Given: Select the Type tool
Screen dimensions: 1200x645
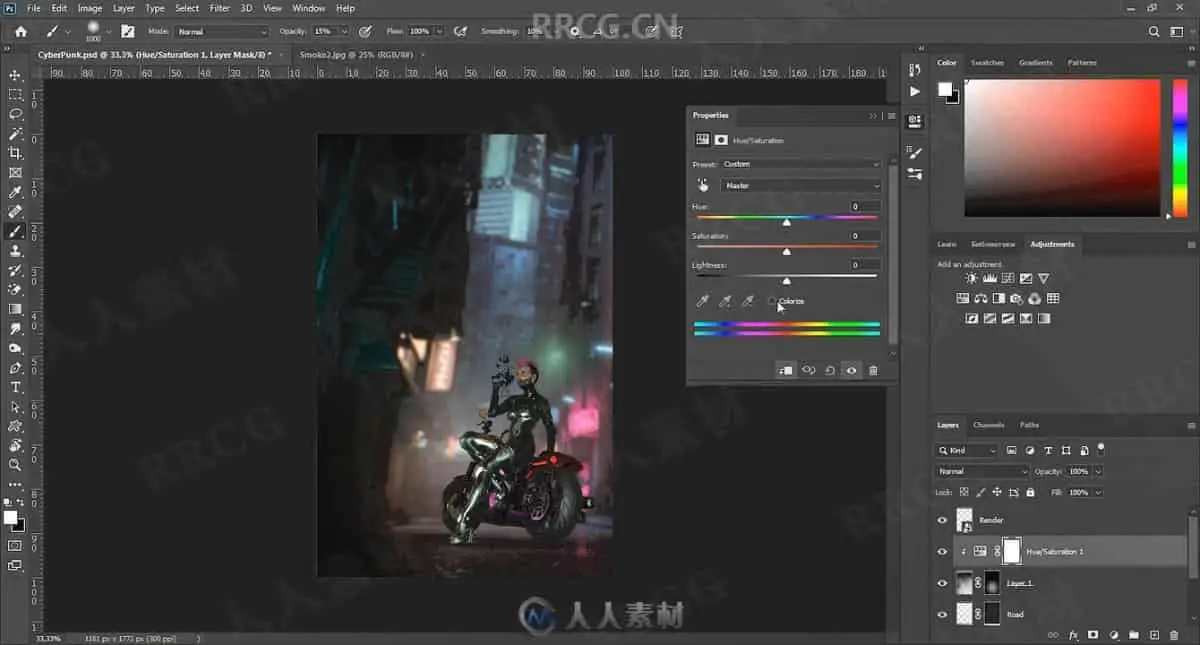Looking at the screenshot, I should 15,387.
